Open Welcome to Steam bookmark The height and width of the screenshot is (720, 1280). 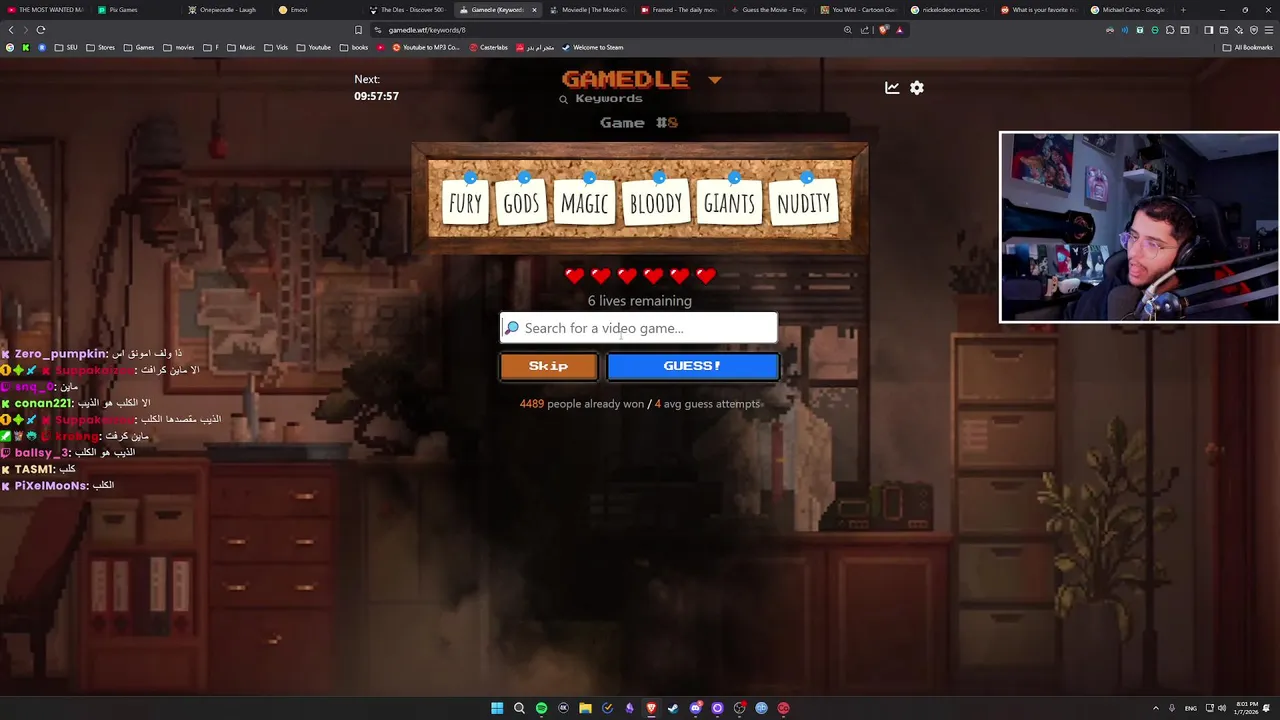tap(592, 47)
